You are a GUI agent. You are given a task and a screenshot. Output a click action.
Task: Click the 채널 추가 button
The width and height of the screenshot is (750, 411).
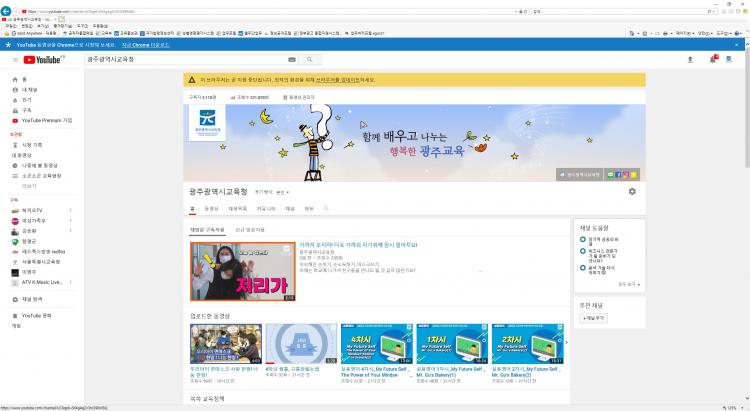pyautogui.click(x=594, y=317)
